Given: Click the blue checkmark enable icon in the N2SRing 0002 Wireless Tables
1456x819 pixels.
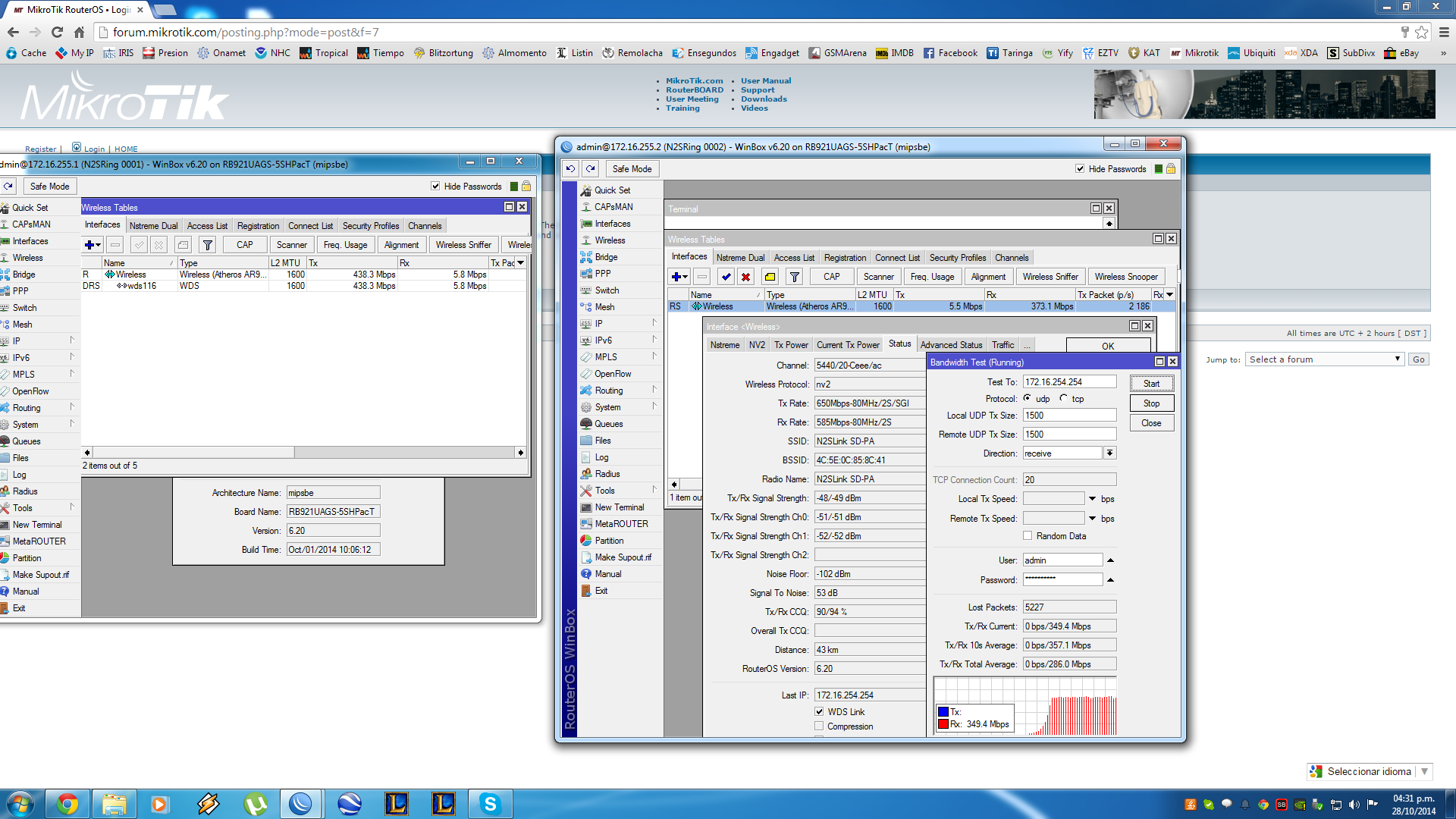Looking at the screenshot, I should click(x=726, y=277).
